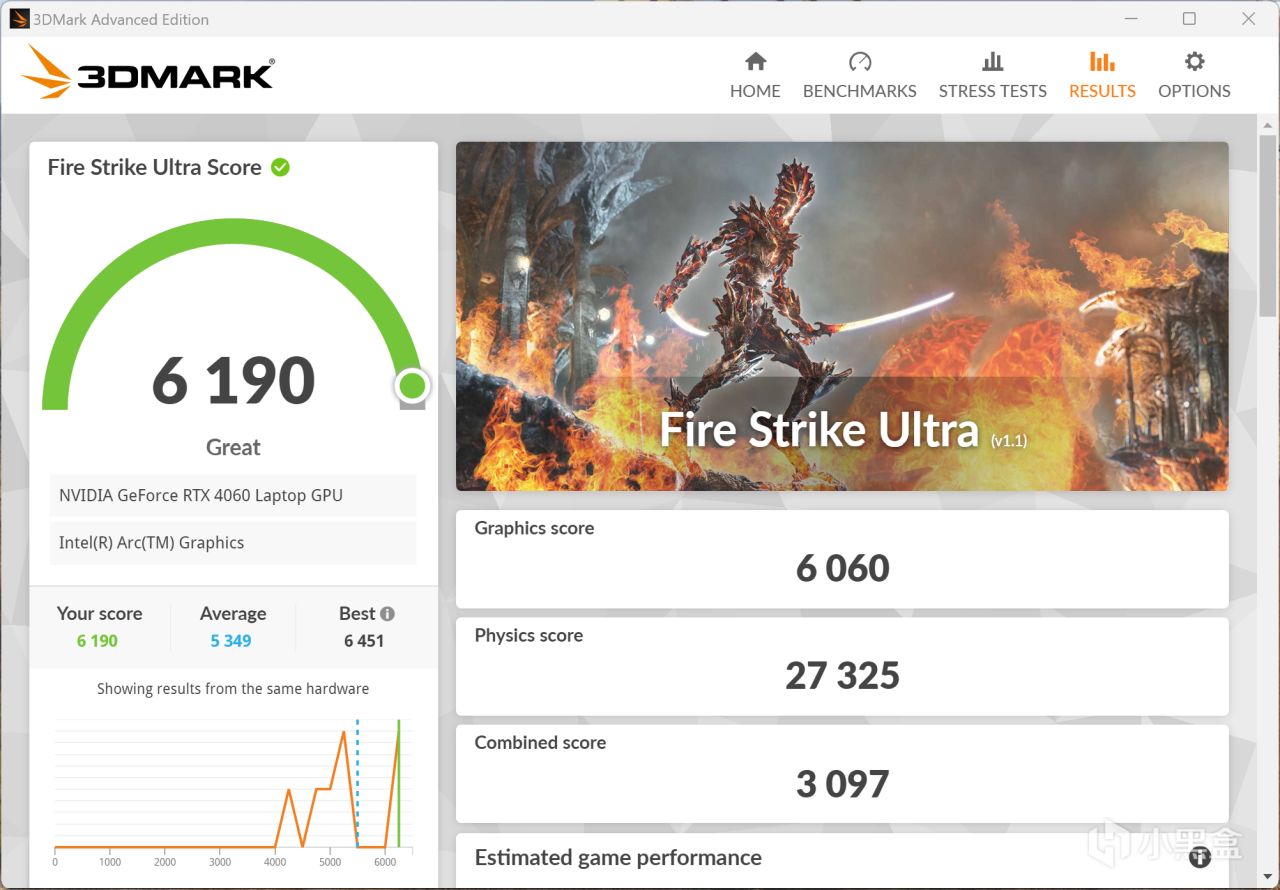Click the Best score value 6 451
The width and height of the screenshot is (1280, 890).
click(364, 641)
